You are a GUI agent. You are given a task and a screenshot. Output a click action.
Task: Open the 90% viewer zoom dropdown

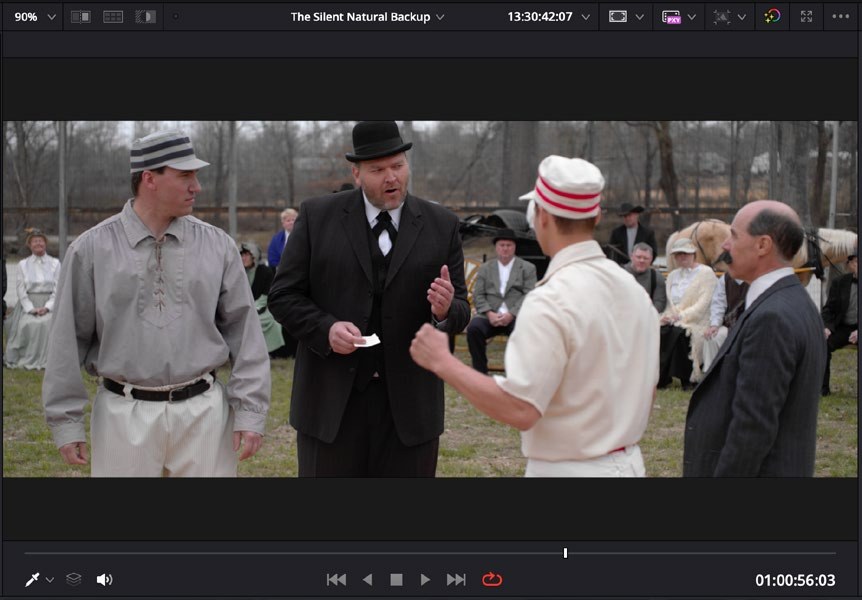[x=35, y=17]
